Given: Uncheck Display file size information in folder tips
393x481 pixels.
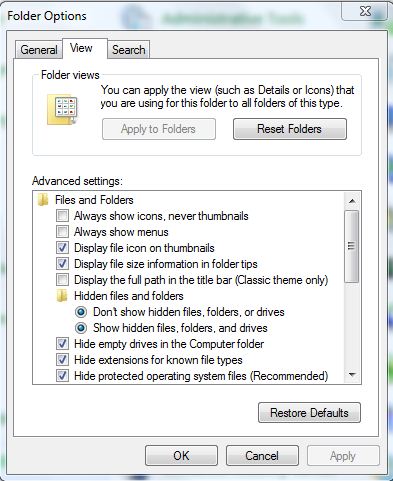Looking at the screenshot, I should pos(62,264).
